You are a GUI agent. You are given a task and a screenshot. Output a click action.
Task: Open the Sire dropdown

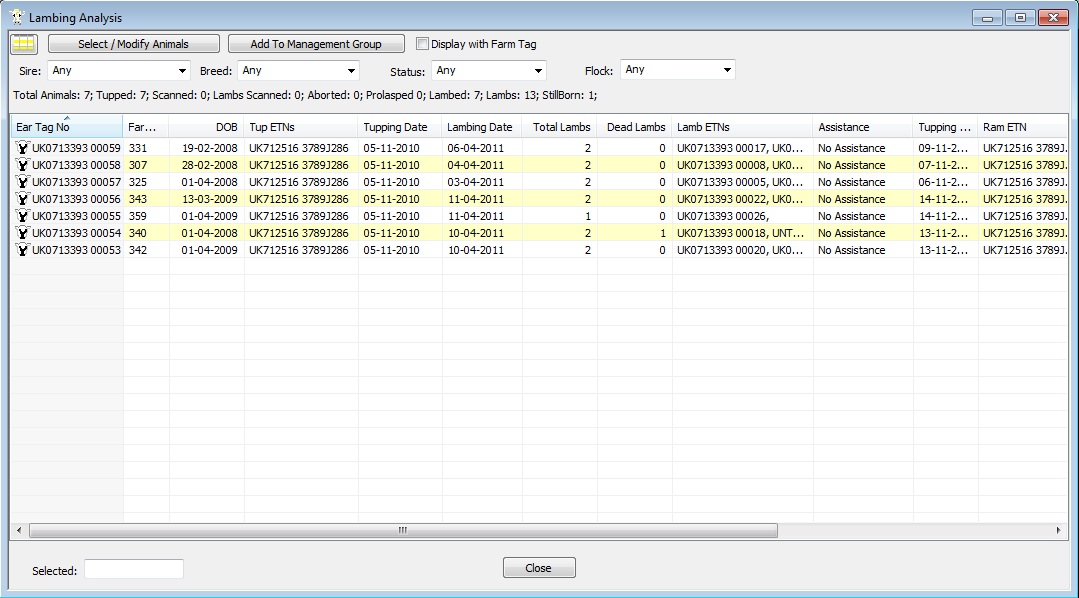[118, 70]
